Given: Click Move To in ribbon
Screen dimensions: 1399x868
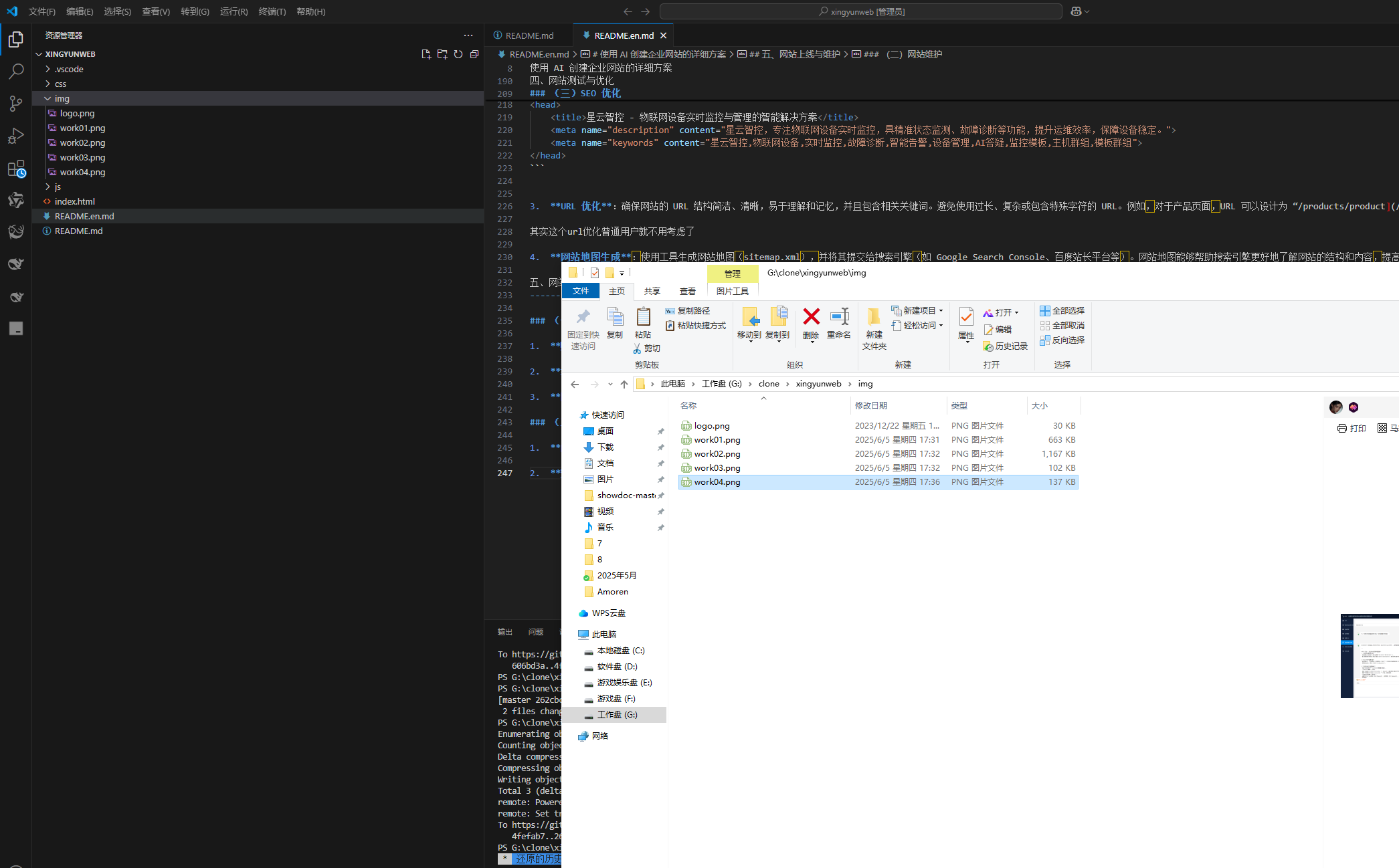Looking at the screenshot, I should pos(749,324).
